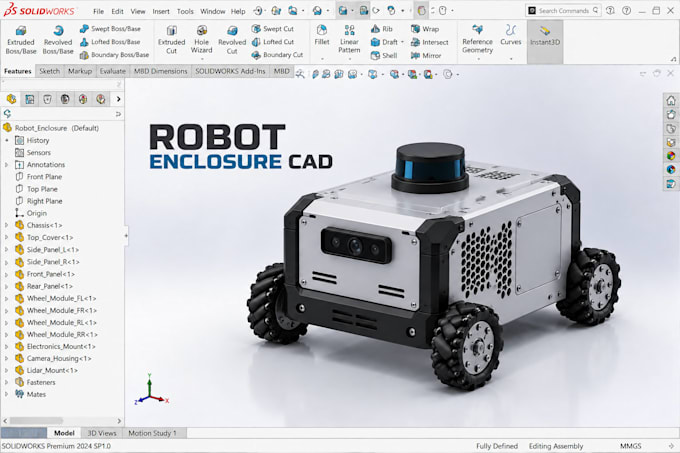Expand the Fillet dropdown arrow
This screenshot has width=680, height=453.
[x=322, y=58]
